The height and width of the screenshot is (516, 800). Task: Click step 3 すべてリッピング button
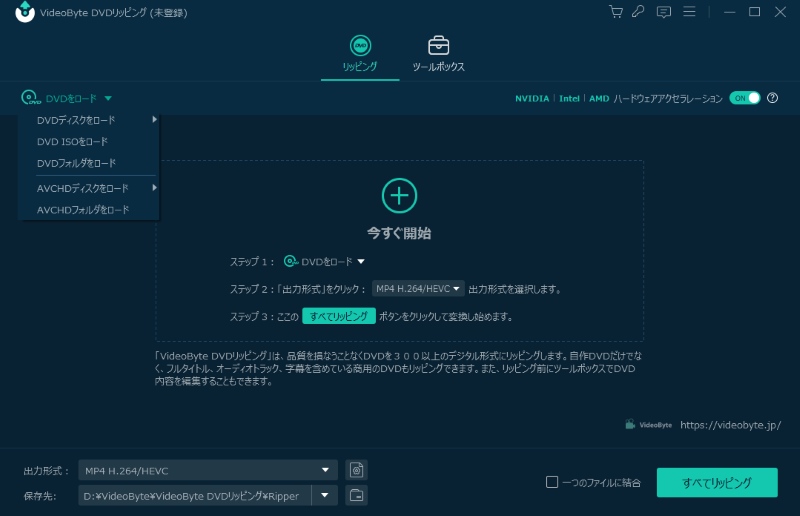point(339,316)
